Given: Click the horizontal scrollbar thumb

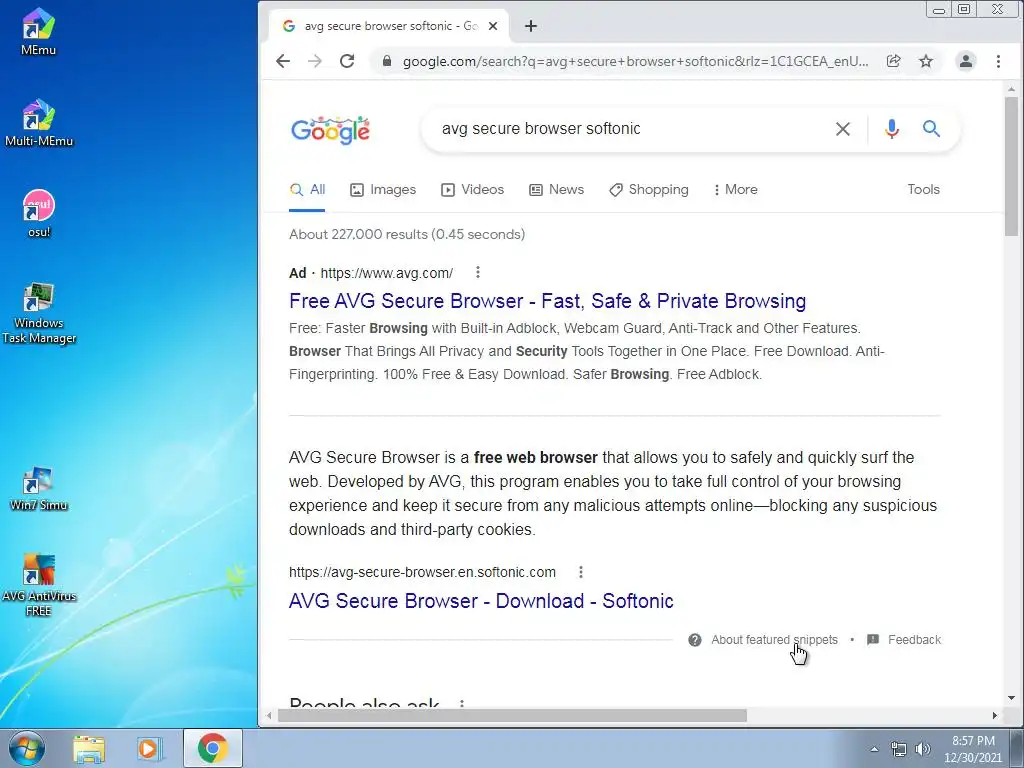Looking at the screenshot, I should (x=512, y=716).
